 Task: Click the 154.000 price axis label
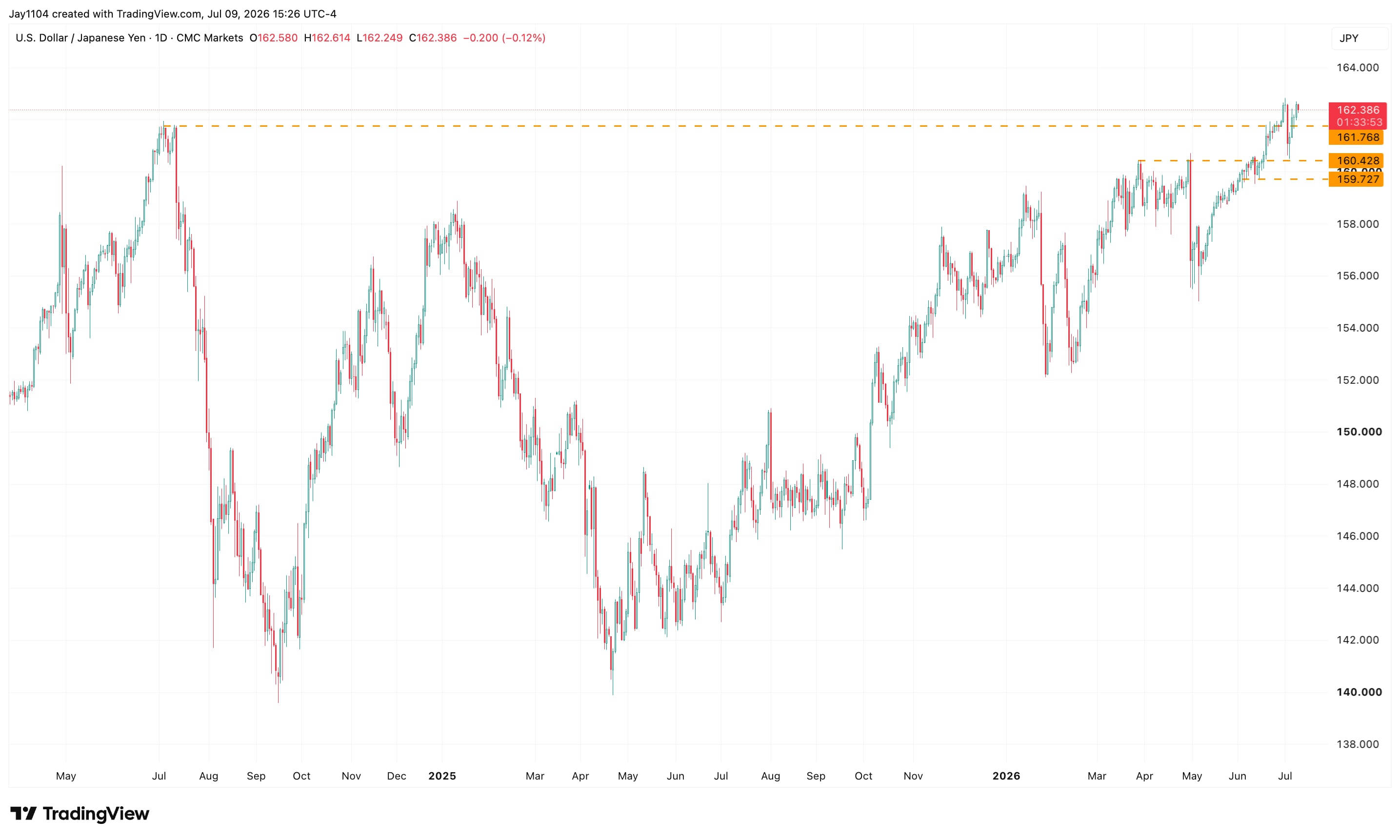click(1358, 328)
